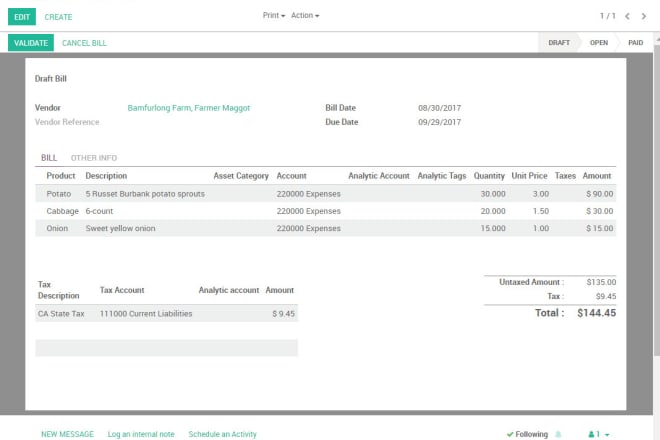
Task: Select the OPEN status stage
Action: point(599,43)
